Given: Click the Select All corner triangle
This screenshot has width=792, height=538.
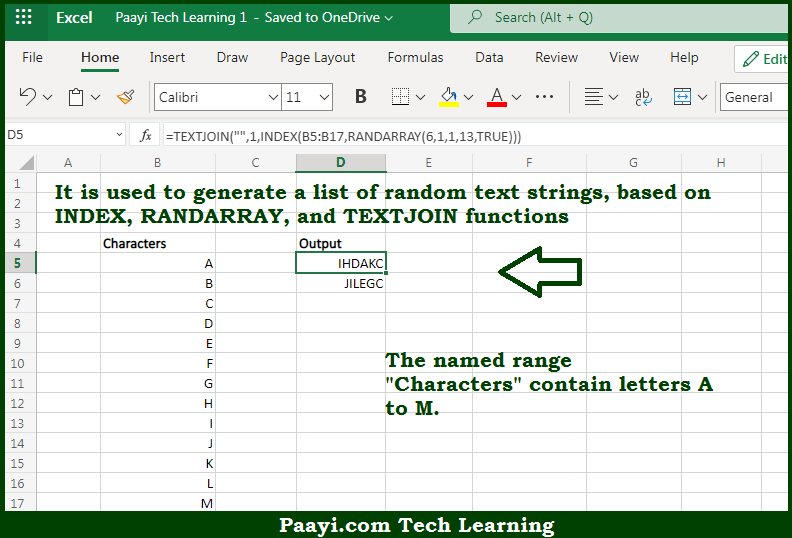Looking at the screenshot, I should coord(25,163).
